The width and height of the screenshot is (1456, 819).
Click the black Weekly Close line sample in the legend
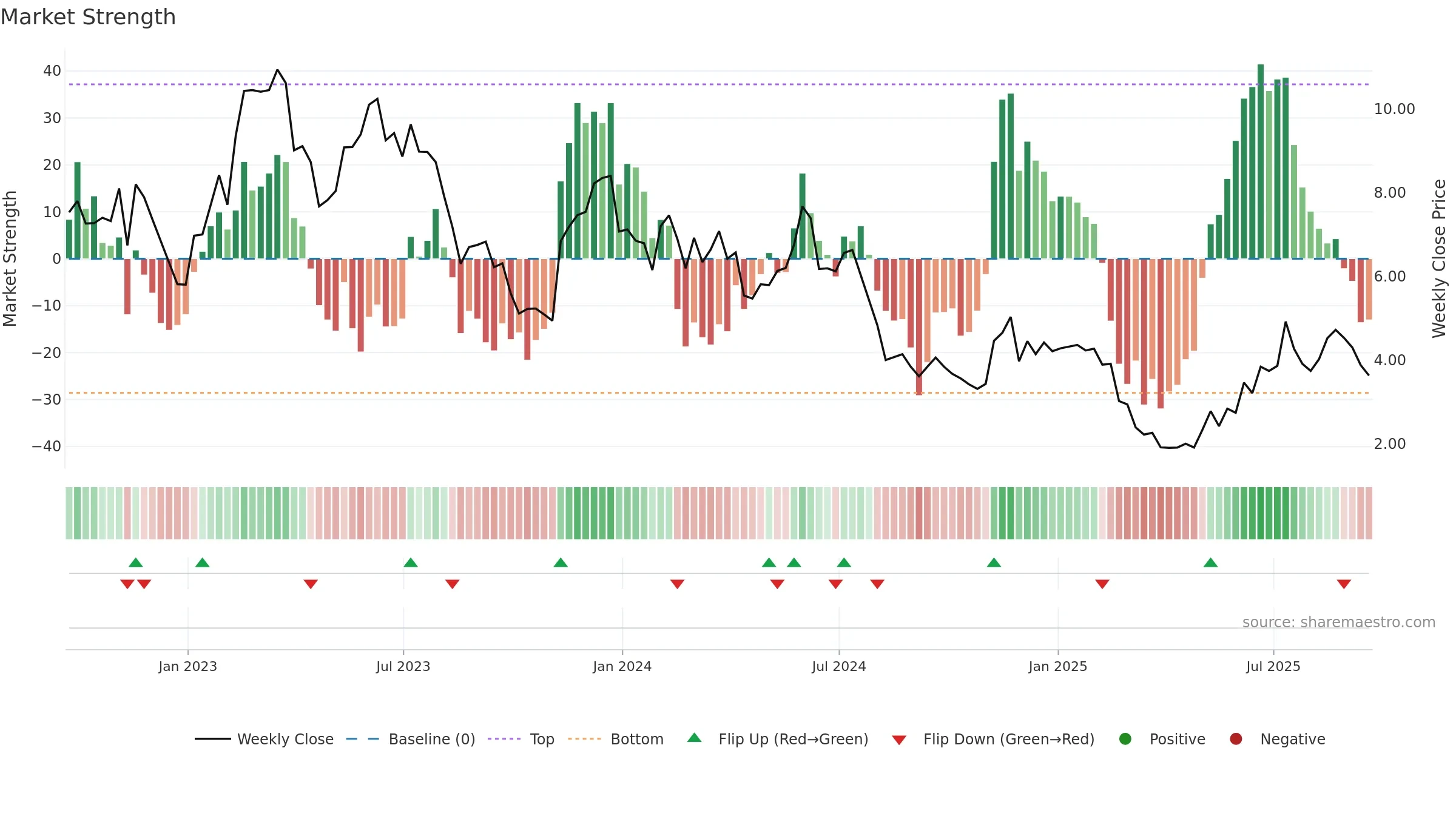point(212,739)
